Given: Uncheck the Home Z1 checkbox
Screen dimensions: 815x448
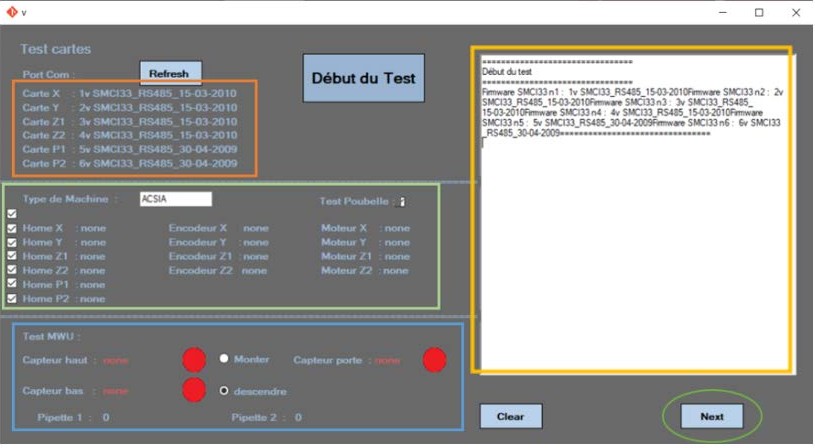Looking at the screenshot, I should (x=12, y=256).
